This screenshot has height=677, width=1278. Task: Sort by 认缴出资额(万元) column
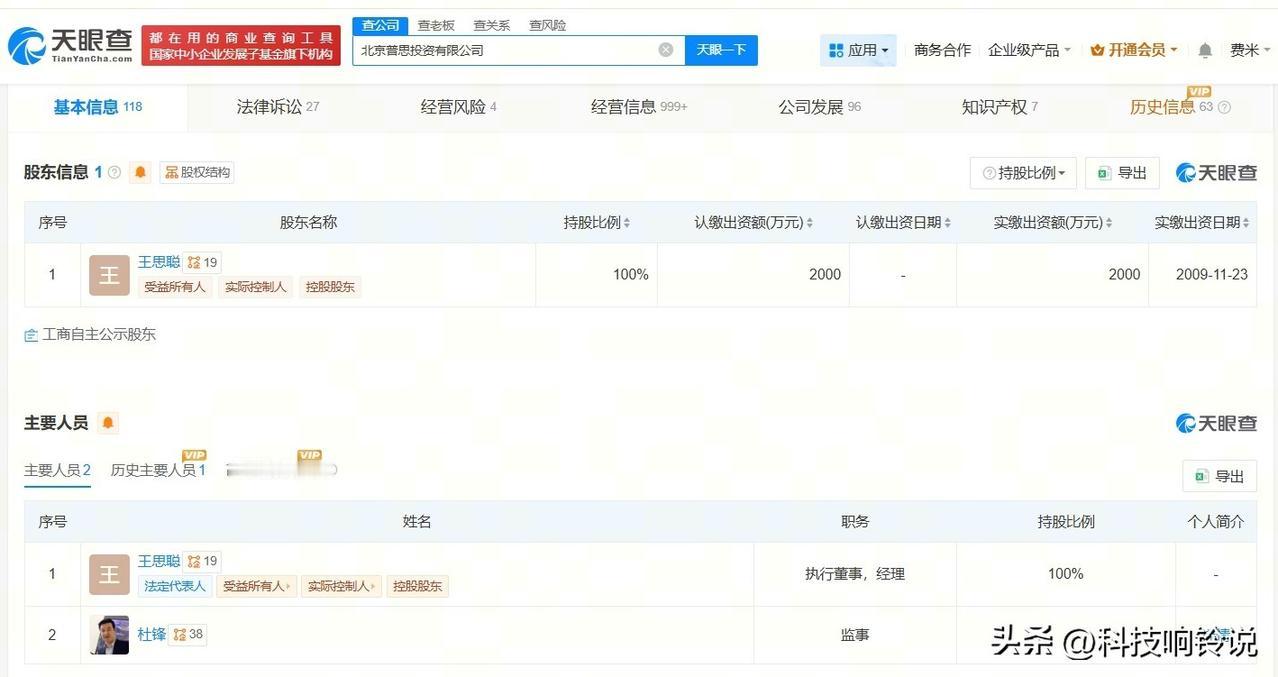click(x=754, y=222)
